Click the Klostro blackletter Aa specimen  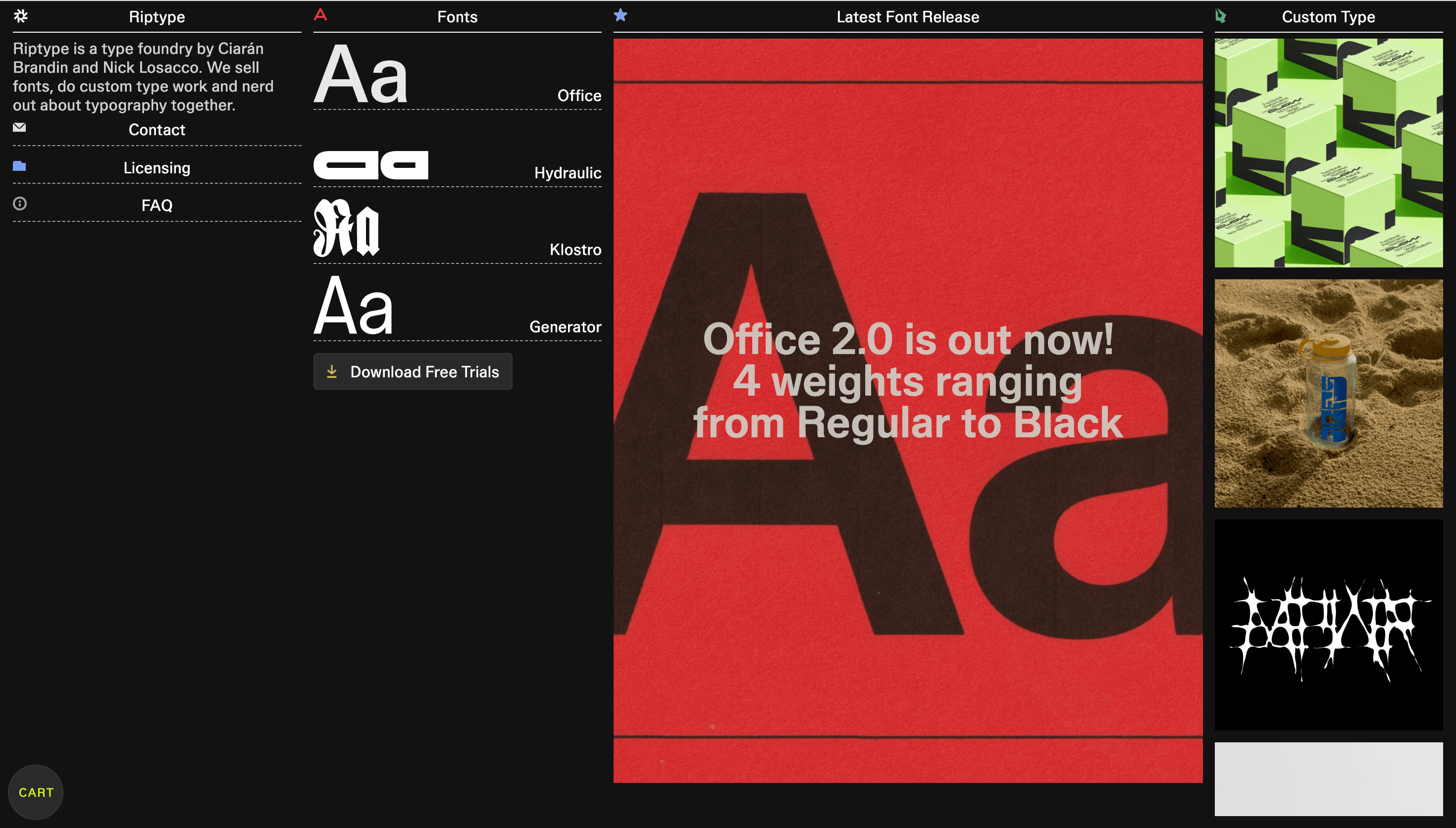pos(346,227)
